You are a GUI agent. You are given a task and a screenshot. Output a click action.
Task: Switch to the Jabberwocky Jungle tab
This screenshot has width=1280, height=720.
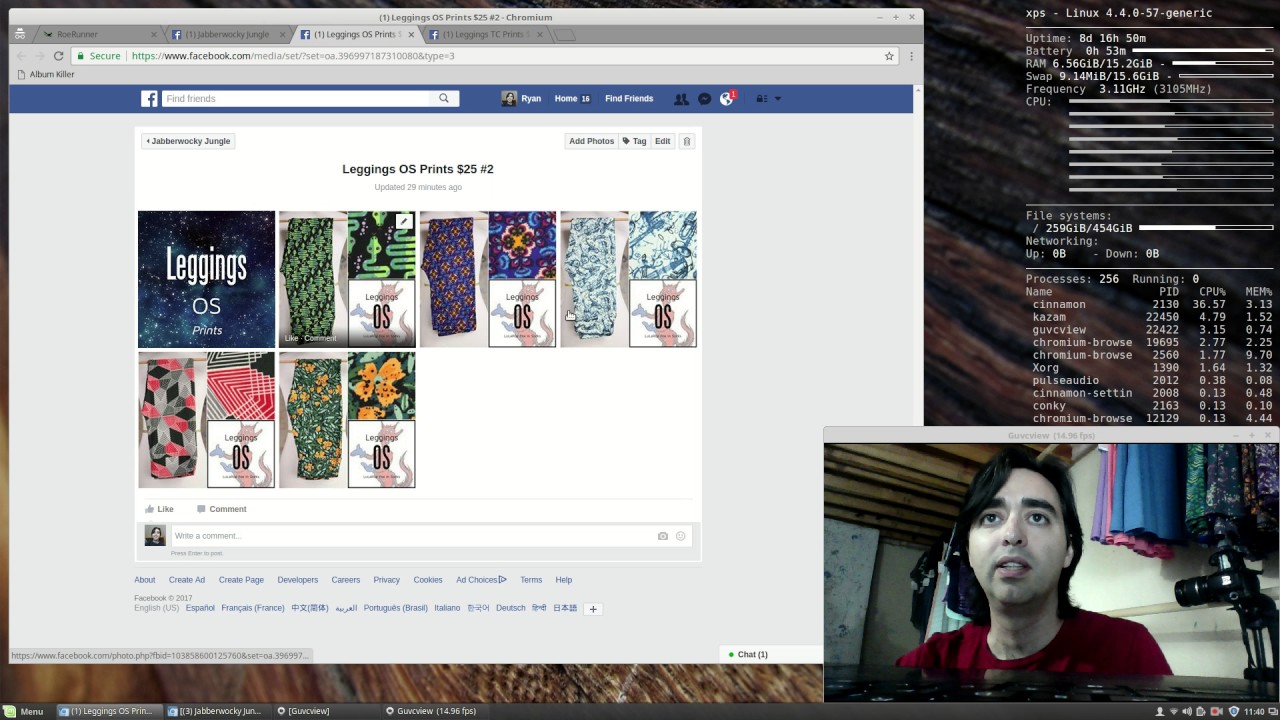(226, 34)
